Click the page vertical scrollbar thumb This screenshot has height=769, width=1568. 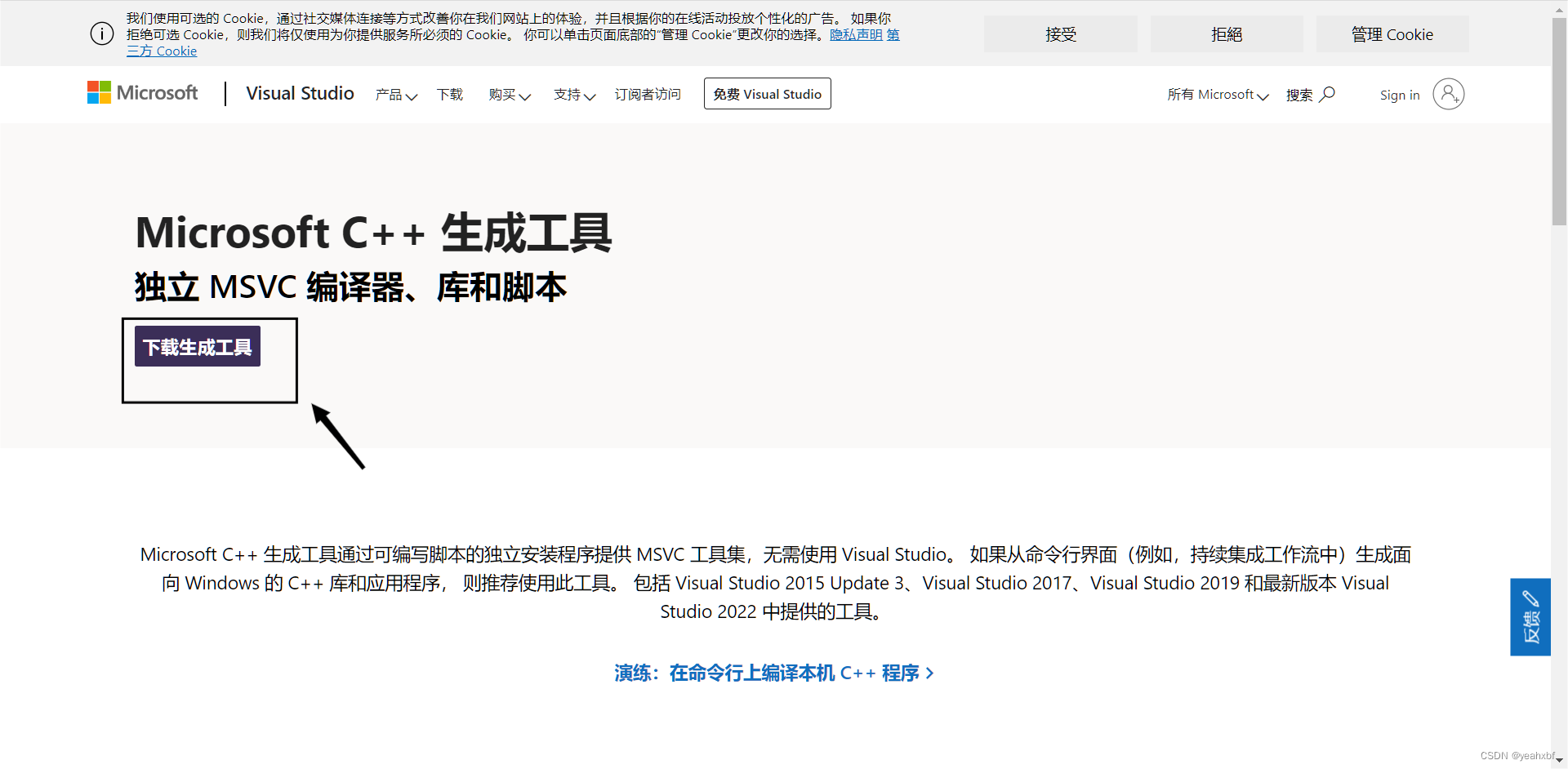point(1559,122)
